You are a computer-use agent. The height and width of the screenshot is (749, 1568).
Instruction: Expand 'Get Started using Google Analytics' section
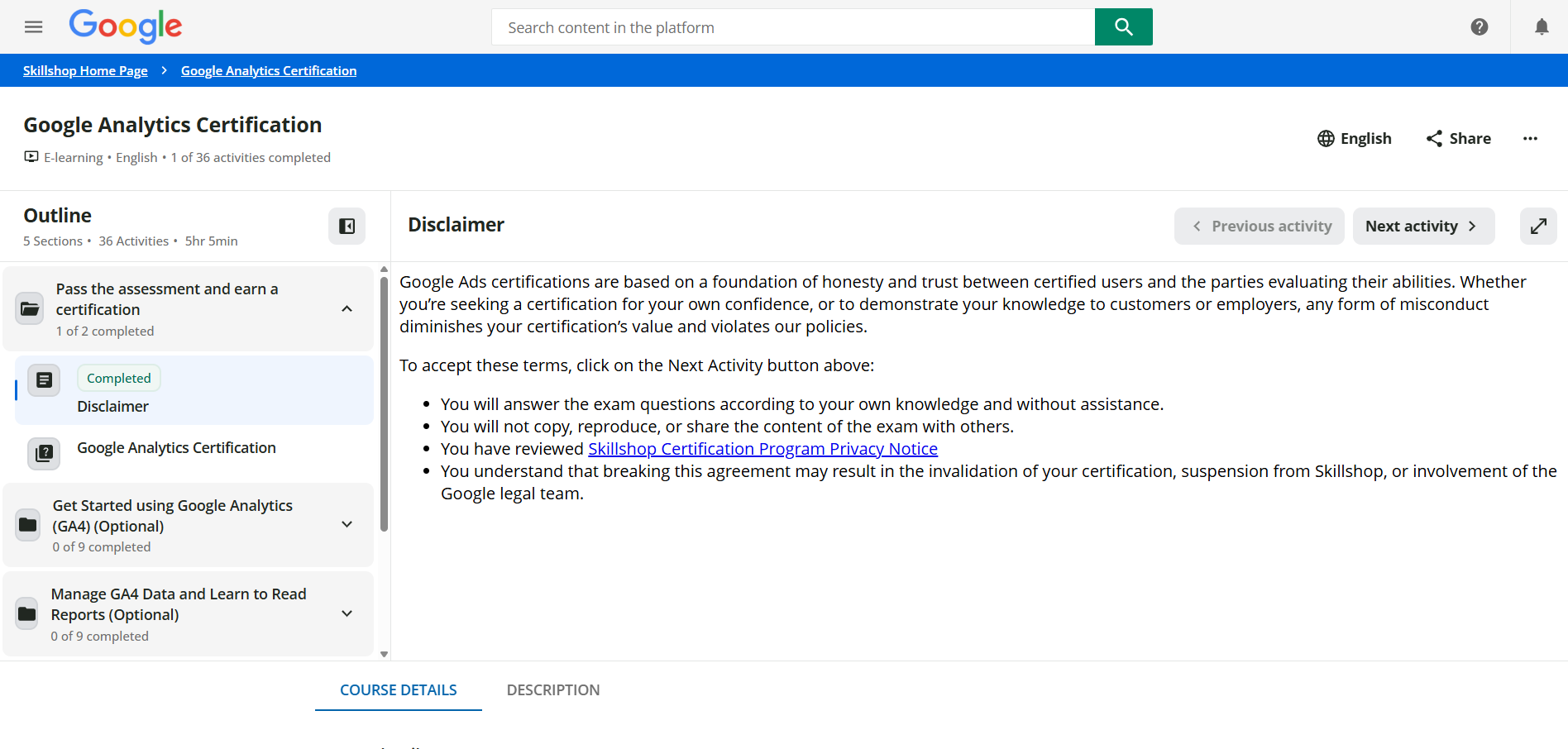(x=347, y=525)
